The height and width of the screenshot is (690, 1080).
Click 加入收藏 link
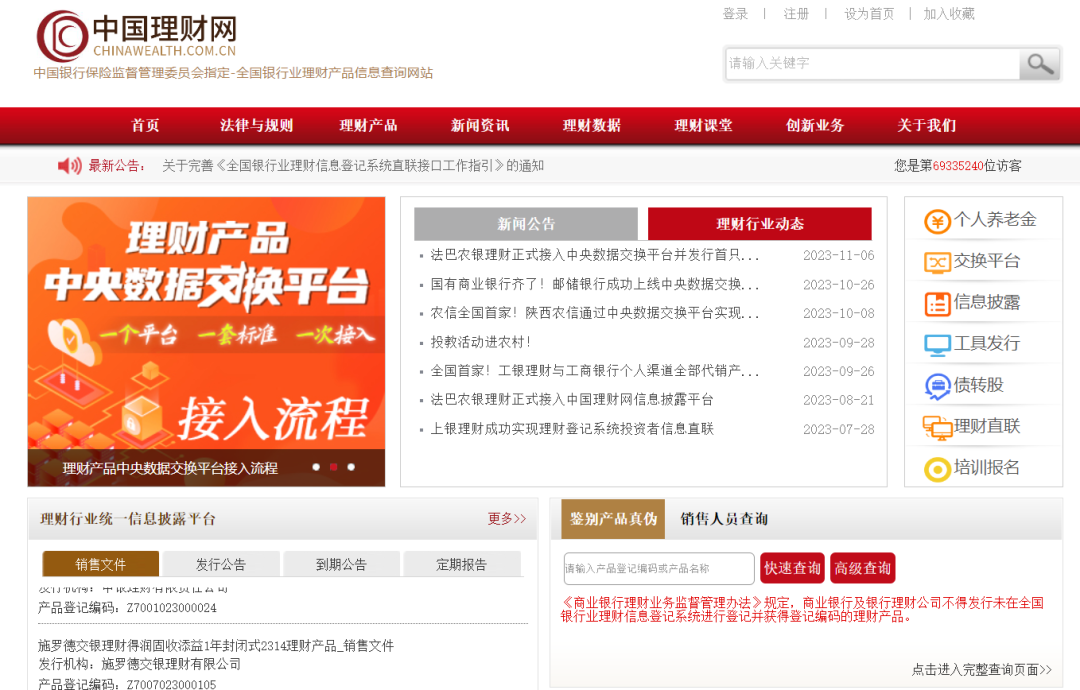click(948, 14)
